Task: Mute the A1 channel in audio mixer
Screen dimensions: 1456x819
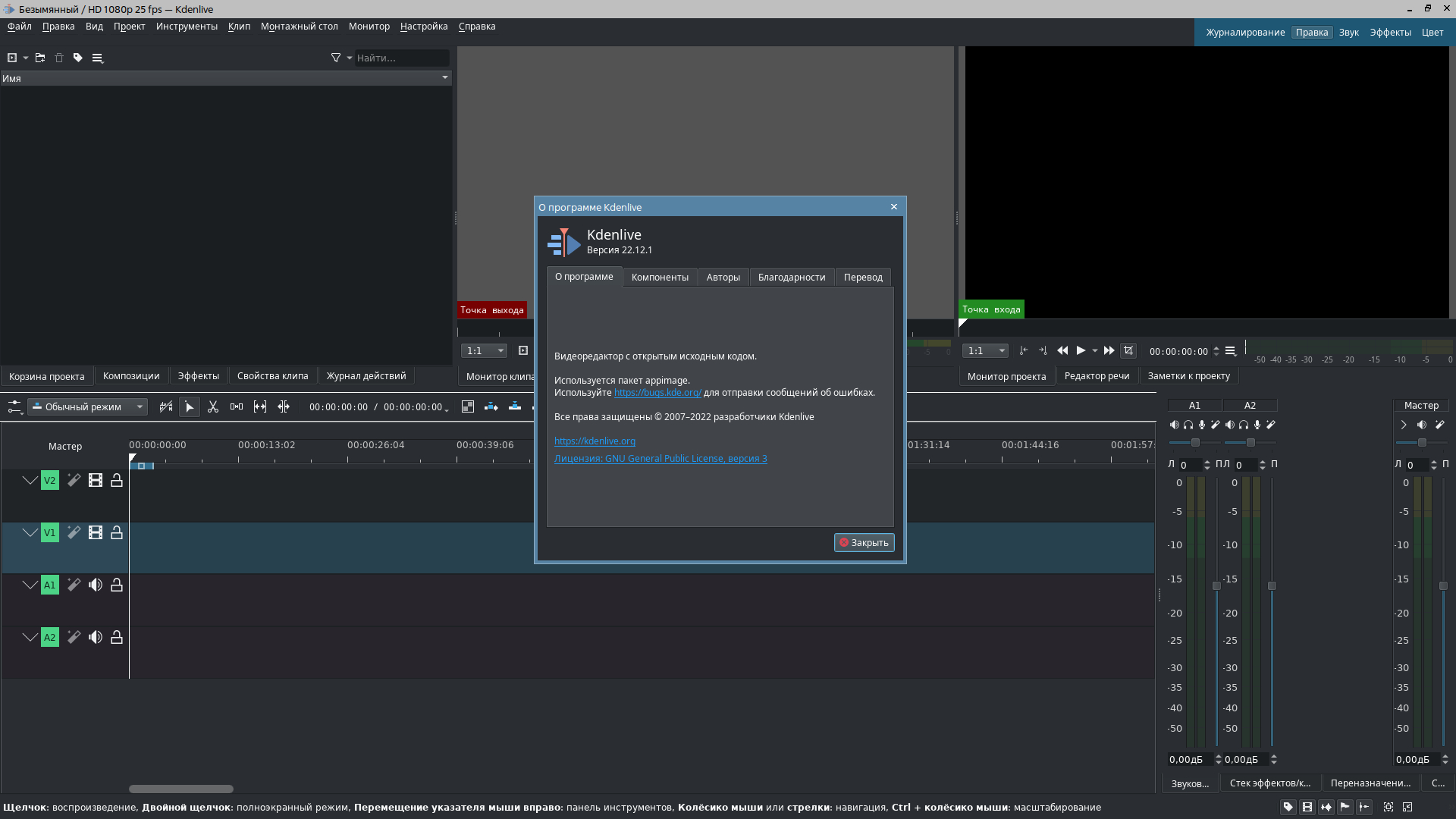Action: 1175,425
